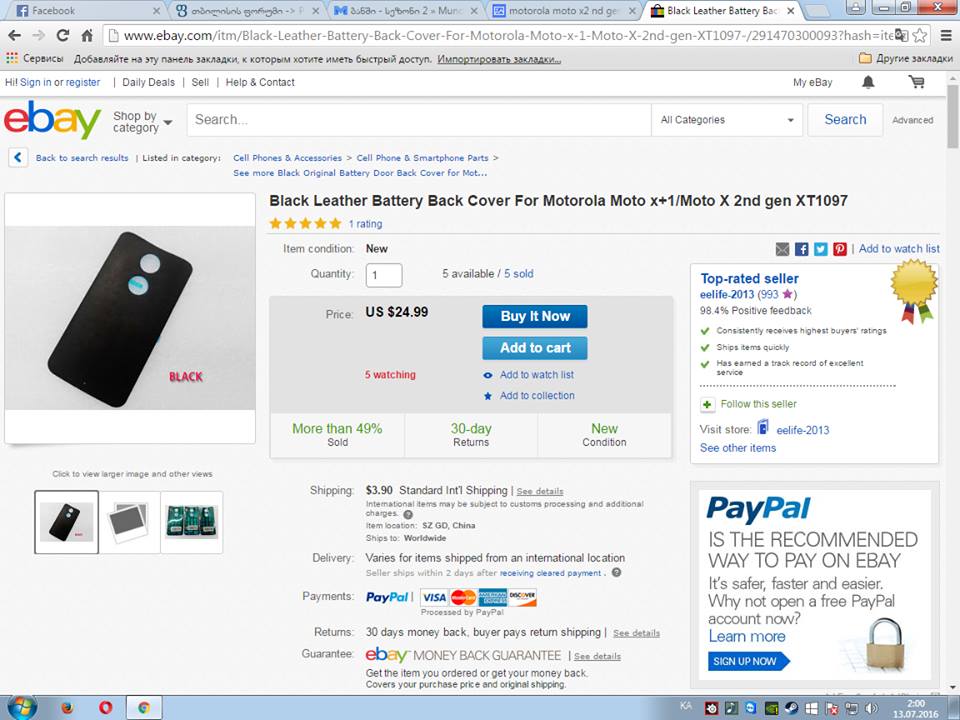Open seller eelife-2013 profile link
This screenshot has height=720, width=960.
727,294
